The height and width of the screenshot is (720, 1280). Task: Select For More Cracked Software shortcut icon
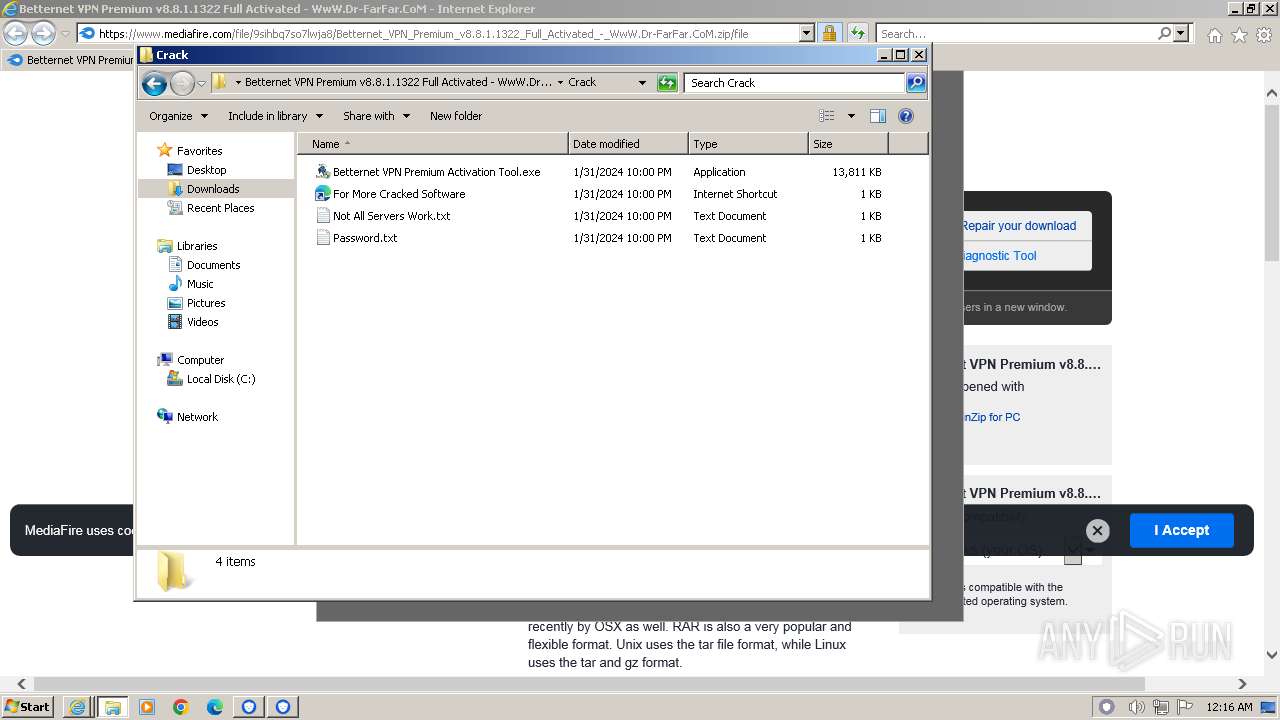pyautogui.click(x=323, y=194)
